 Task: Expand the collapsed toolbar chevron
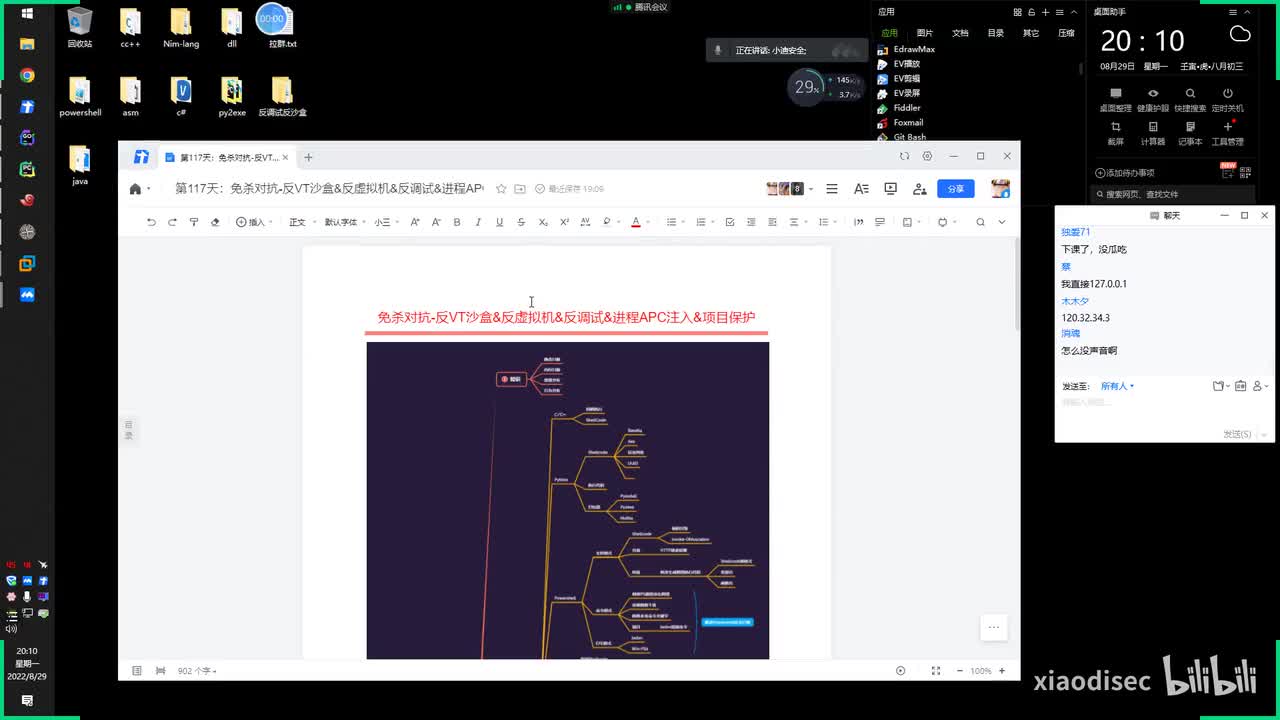[1002, 222]
